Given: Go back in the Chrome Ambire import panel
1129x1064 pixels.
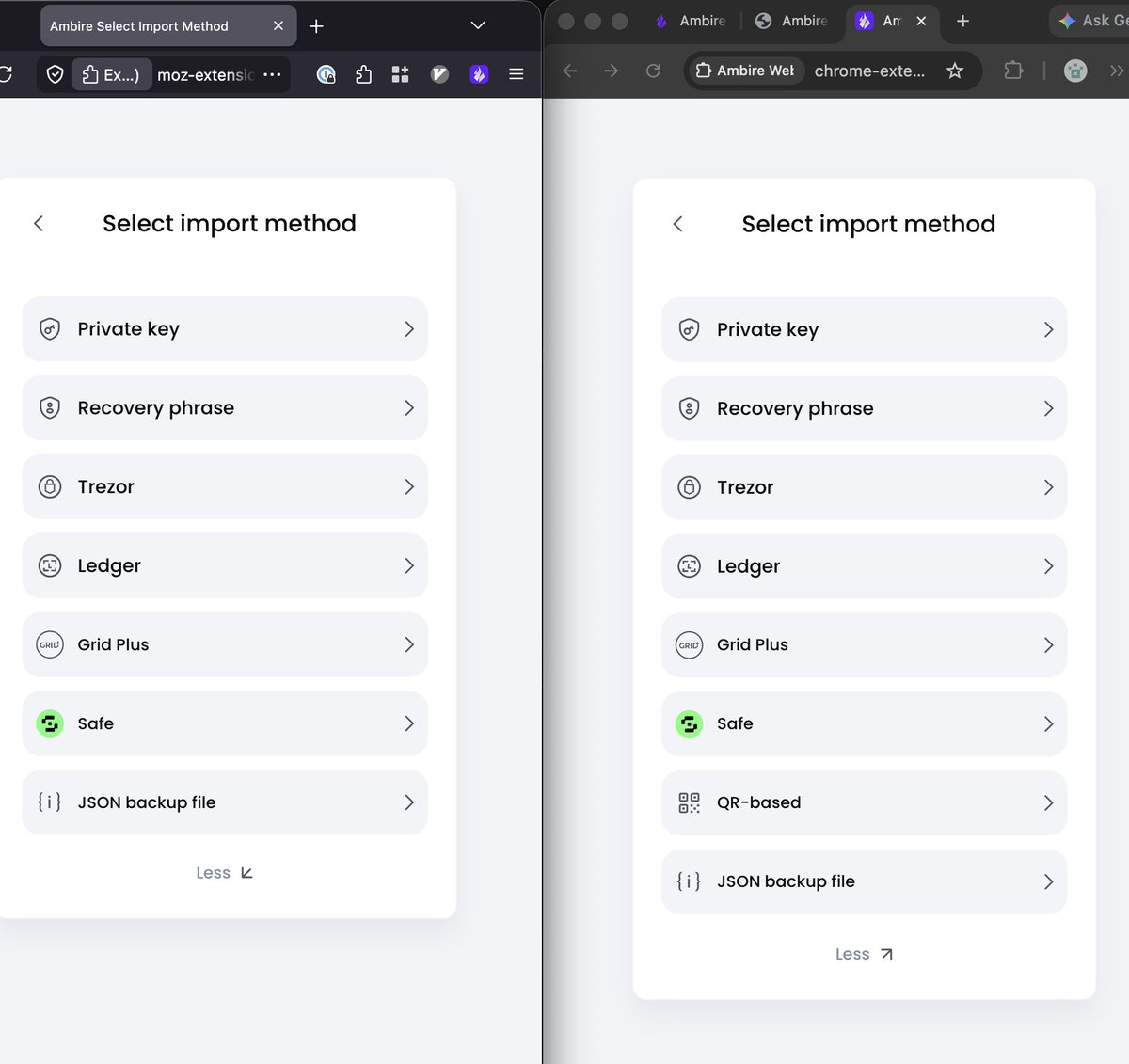Looking at the screenshot, I should pyautogui.click(x=677, y=224).
